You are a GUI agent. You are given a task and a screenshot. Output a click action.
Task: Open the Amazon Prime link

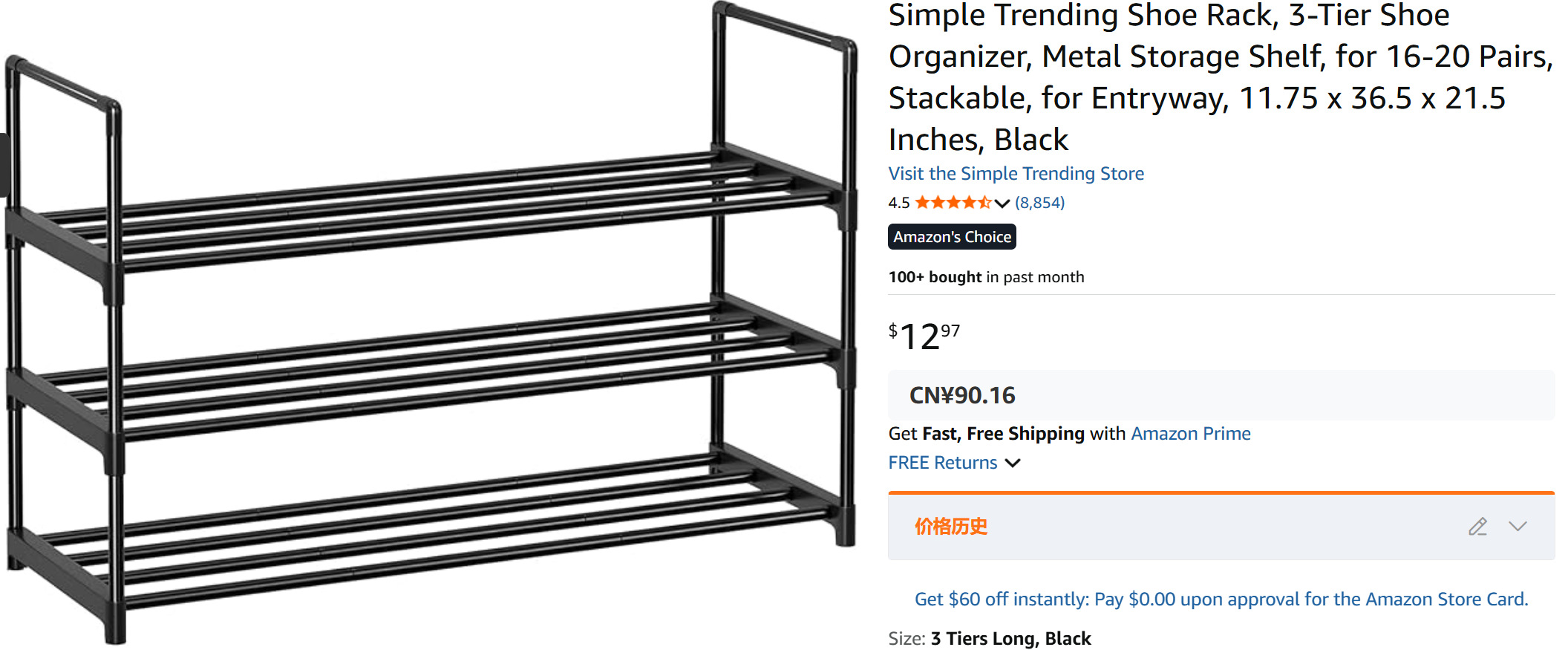tap(1190, 434)
